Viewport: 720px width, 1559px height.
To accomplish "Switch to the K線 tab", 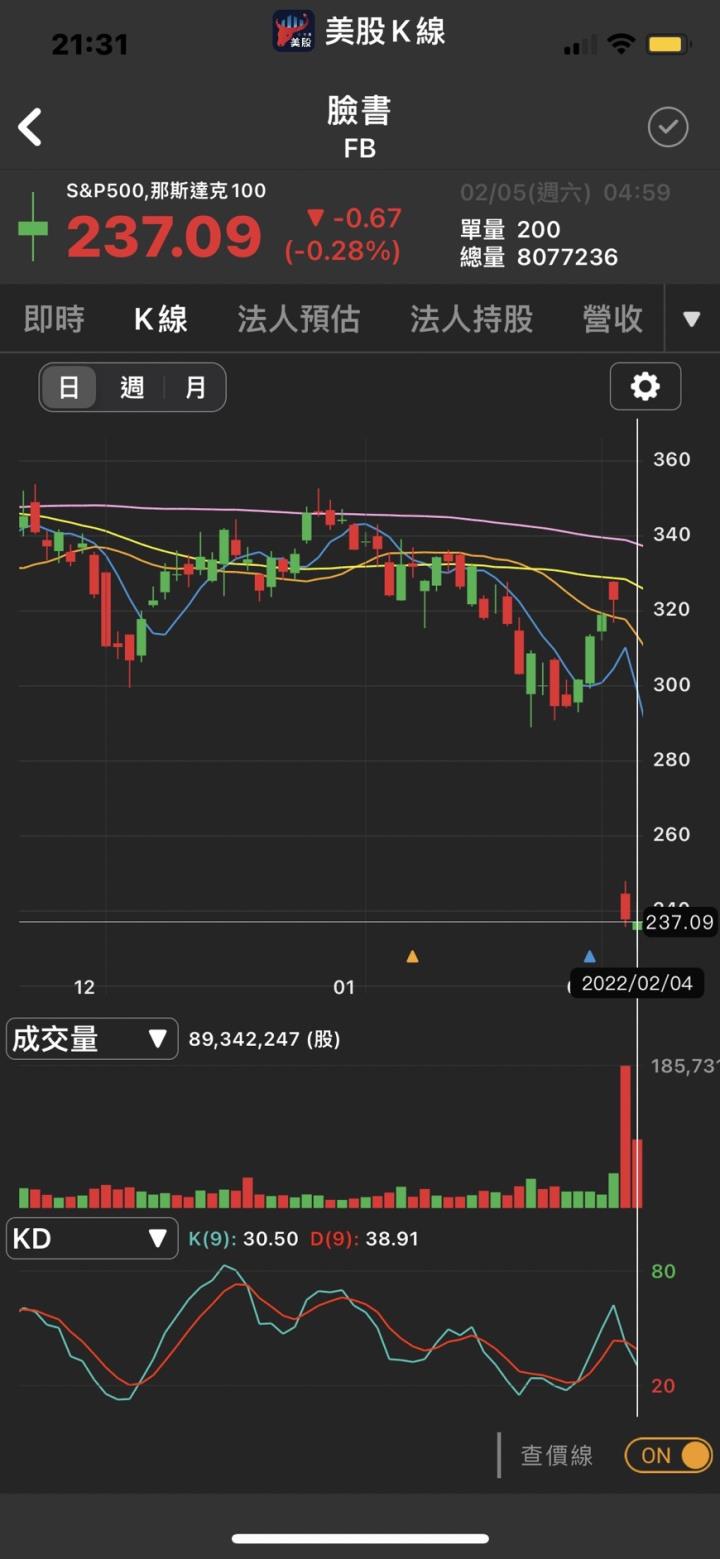I will [161, 319].
